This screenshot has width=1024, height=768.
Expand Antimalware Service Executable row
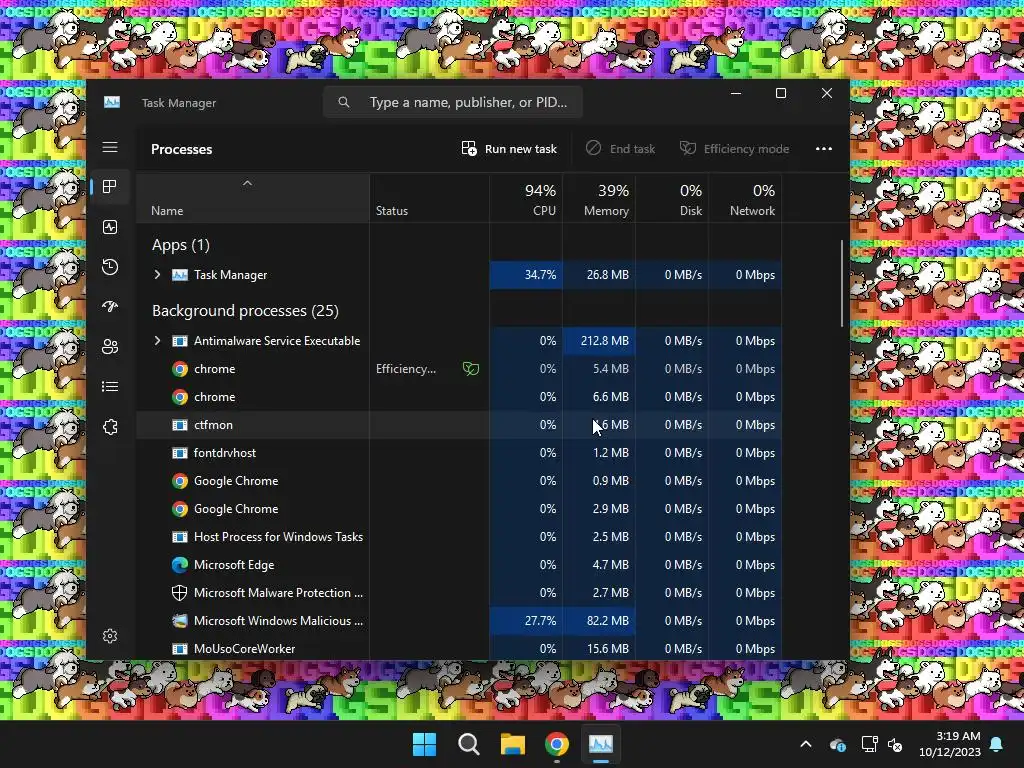click(157, 341)
